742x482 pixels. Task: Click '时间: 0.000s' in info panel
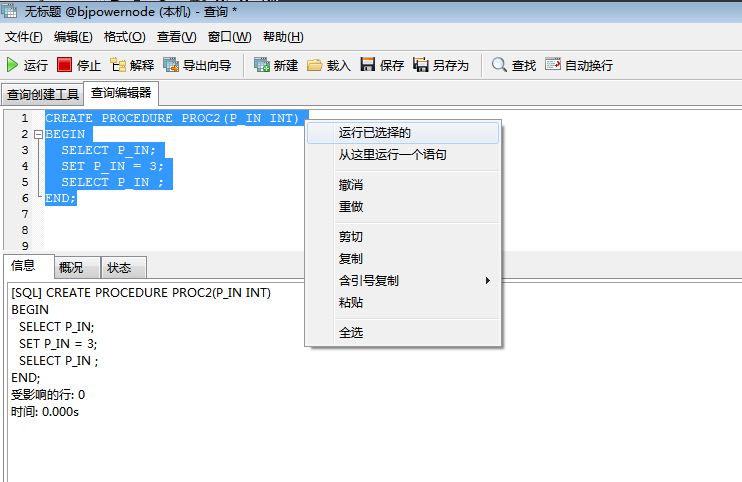click(45, 412)
